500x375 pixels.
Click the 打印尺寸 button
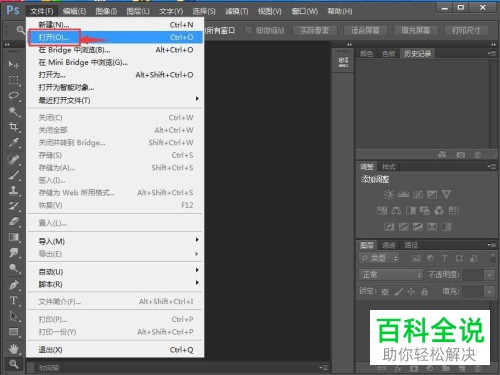466,31
